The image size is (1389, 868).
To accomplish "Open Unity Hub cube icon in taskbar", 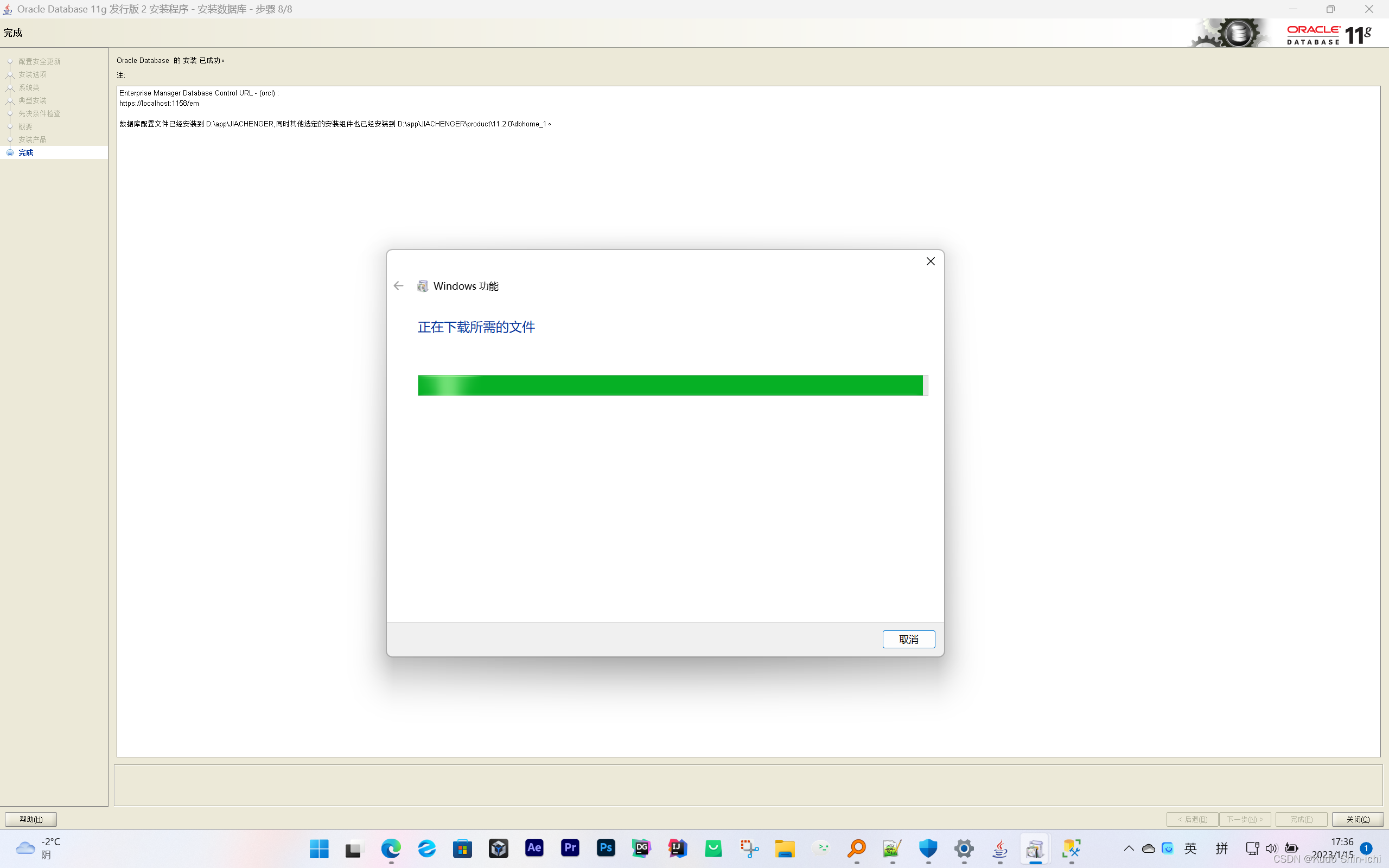I will (x=498, y=848).
